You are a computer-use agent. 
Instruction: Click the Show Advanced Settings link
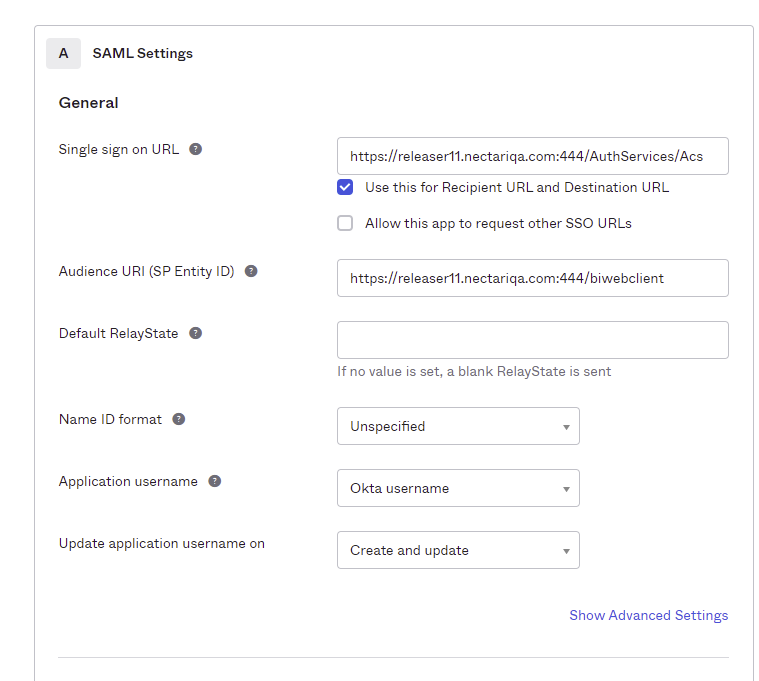click(648, 615)
